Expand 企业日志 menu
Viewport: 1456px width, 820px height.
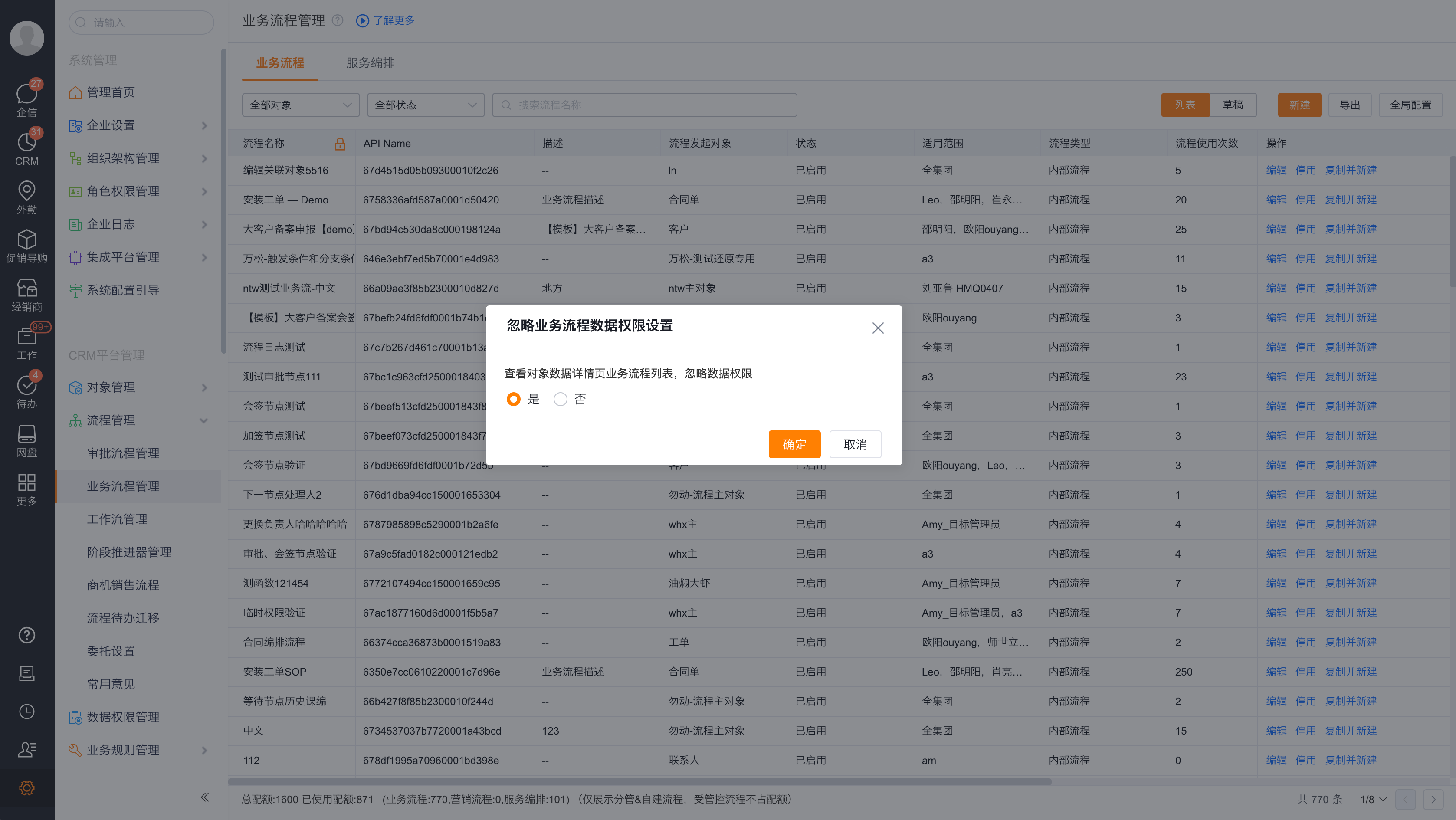pos(204,224)
